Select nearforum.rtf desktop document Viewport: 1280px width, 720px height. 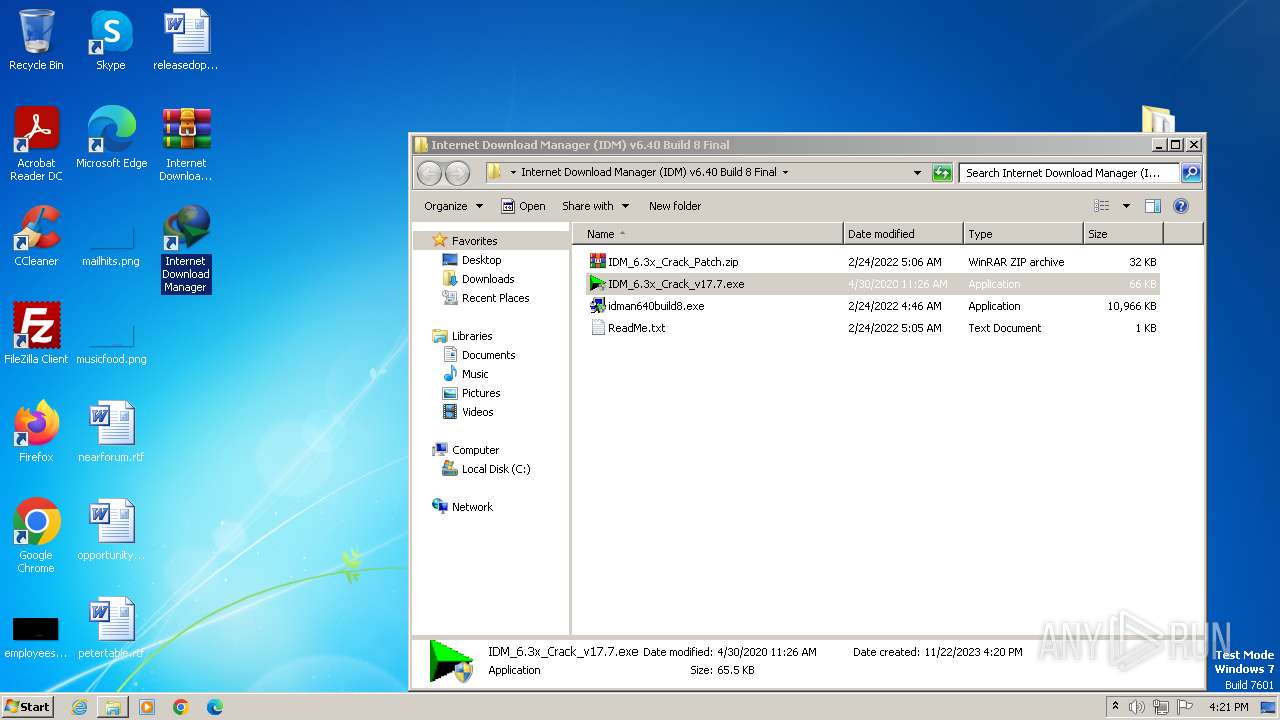(111, 432)
